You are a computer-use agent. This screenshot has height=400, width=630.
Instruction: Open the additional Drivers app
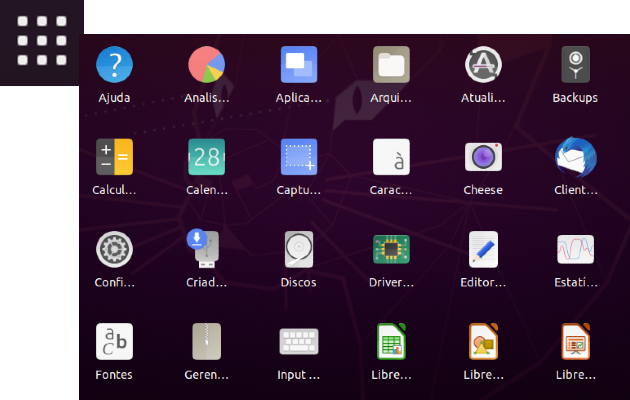391,249
